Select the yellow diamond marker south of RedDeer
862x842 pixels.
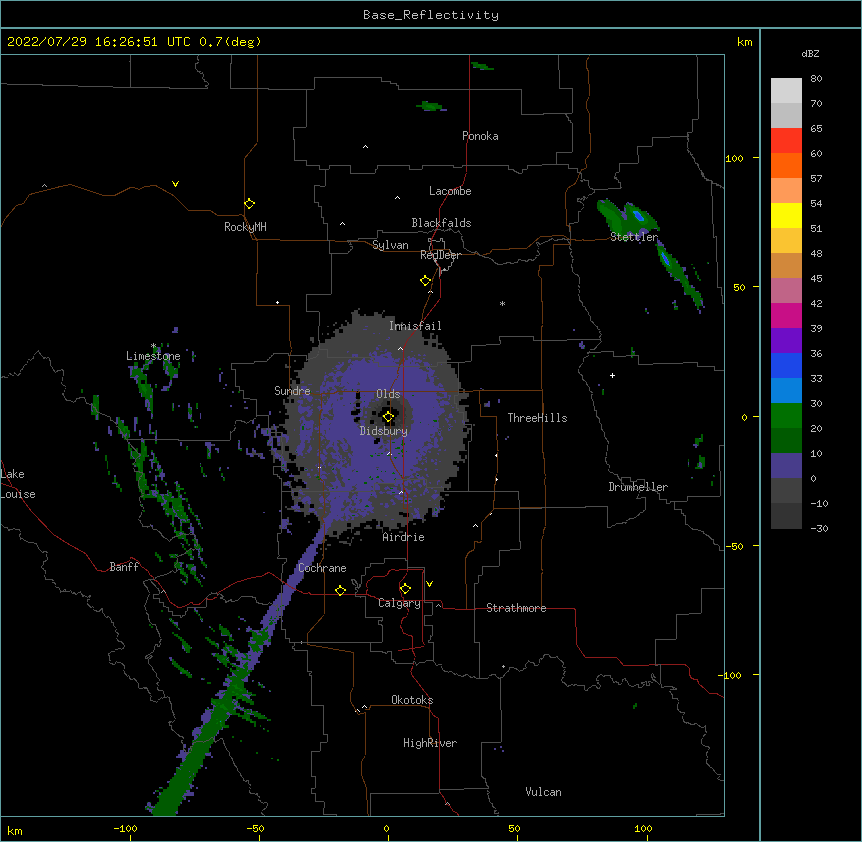tap(425, 281)
